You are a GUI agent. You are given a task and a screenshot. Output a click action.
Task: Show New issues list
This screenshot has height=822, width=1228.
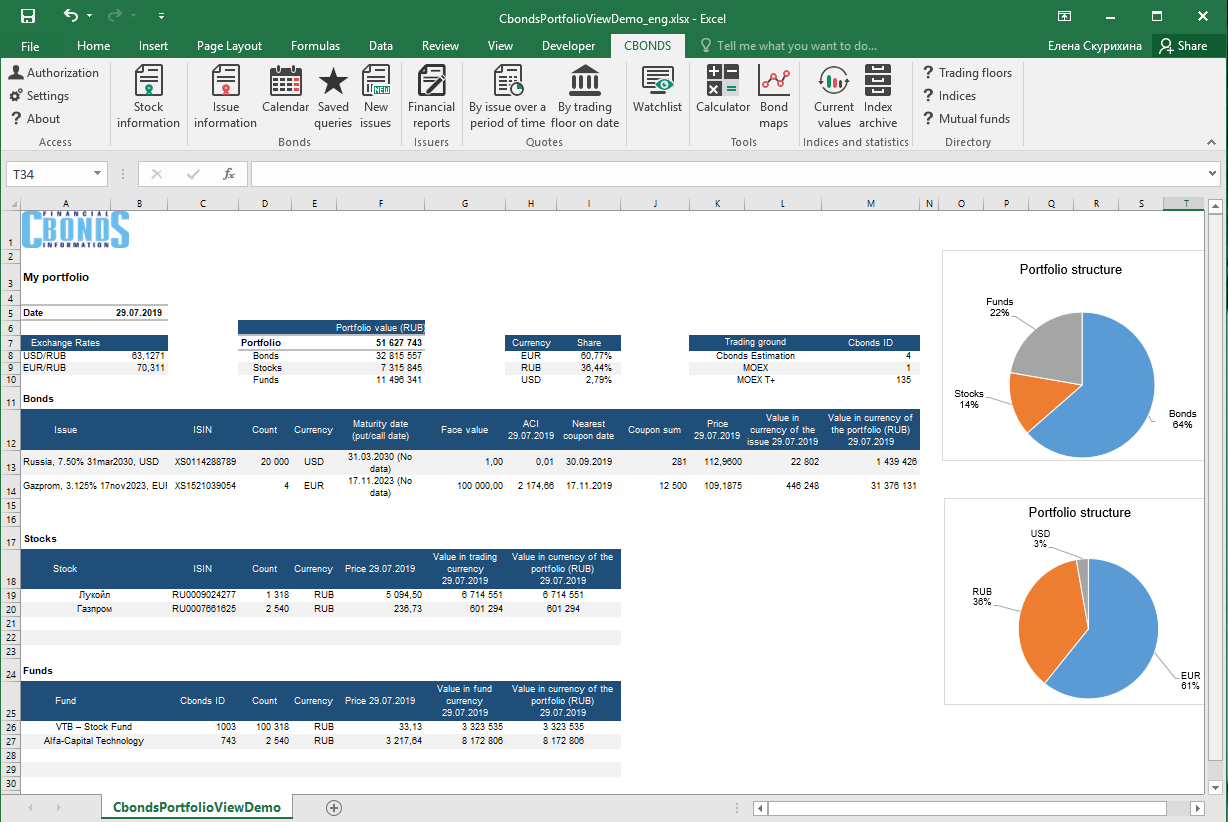[376, 97]
